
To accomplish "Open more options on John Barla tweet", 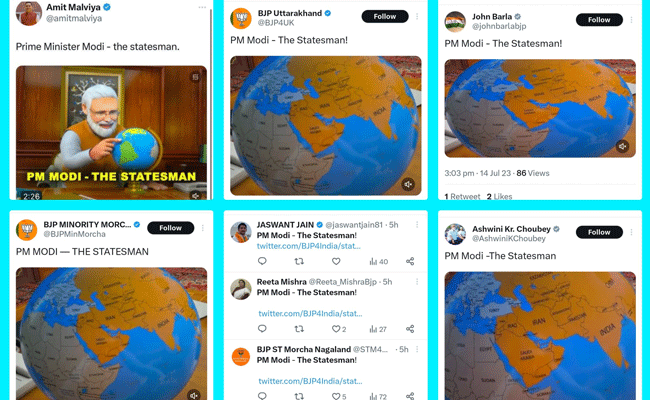I will click(x=631, y=20).
